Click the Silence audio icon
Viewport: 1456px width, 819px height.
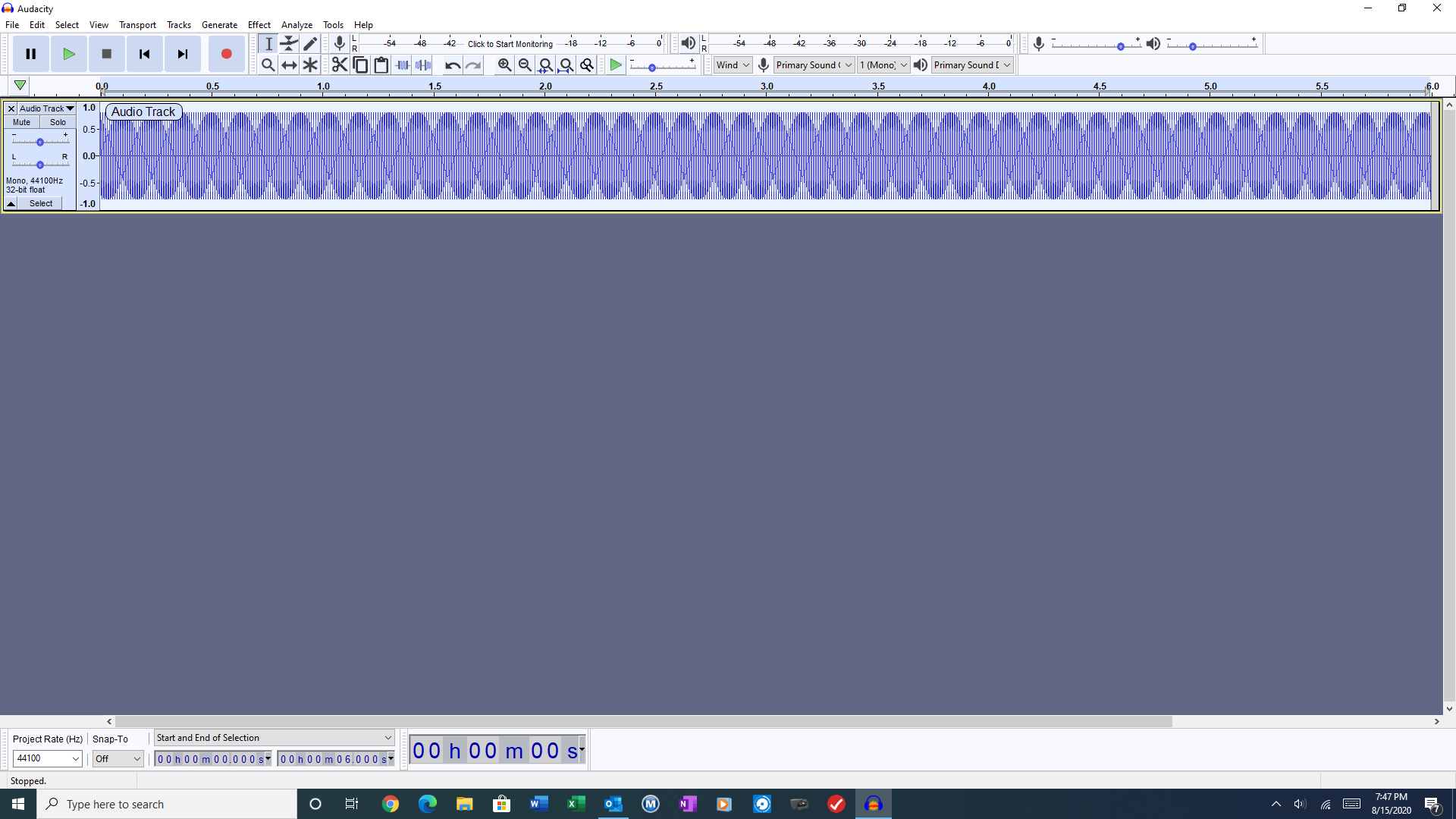(423, 65)
